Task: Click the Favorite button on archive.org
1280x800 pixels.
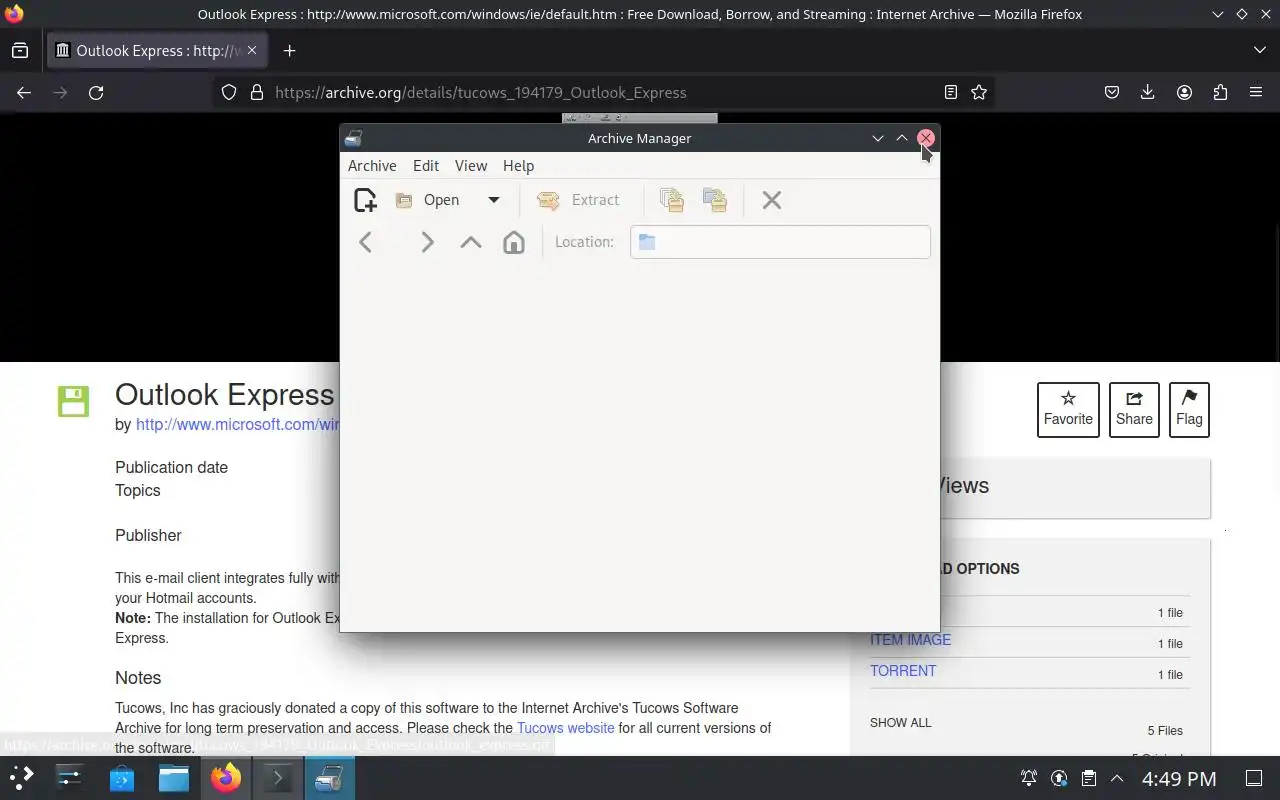Action: coord(1068,410)
